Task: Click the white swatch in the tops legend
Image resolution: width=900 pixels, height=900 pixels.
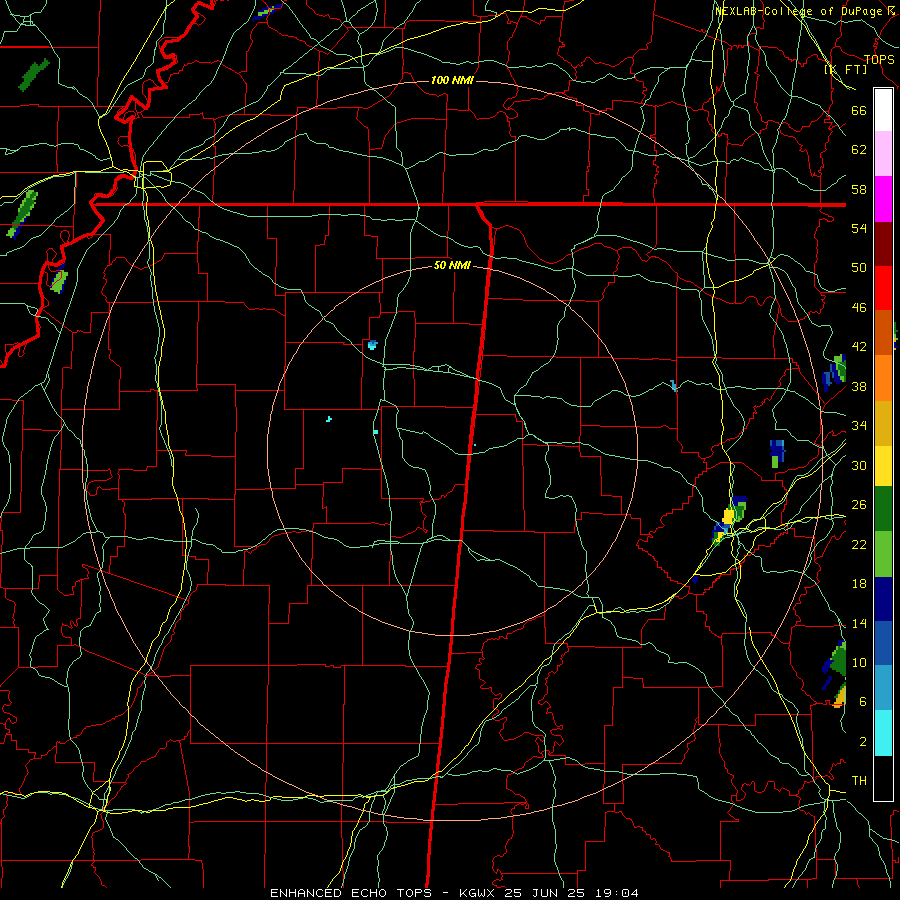Action: (883, 110)
